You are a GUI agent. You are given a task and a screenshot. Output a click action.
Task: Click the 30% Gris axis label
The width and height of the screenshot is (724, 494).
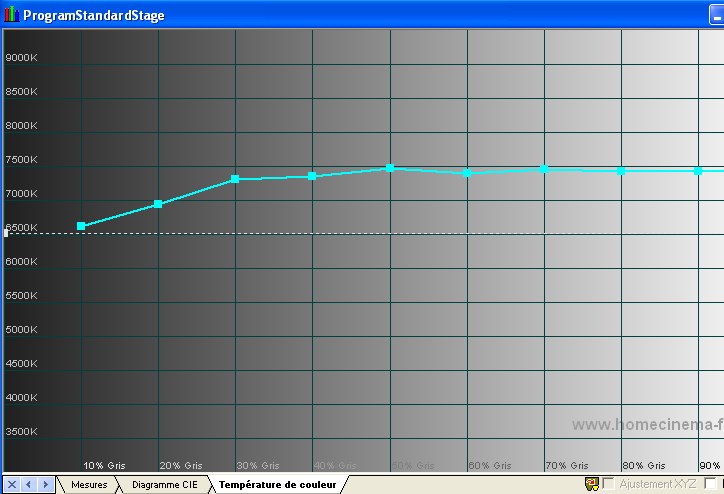258,465
